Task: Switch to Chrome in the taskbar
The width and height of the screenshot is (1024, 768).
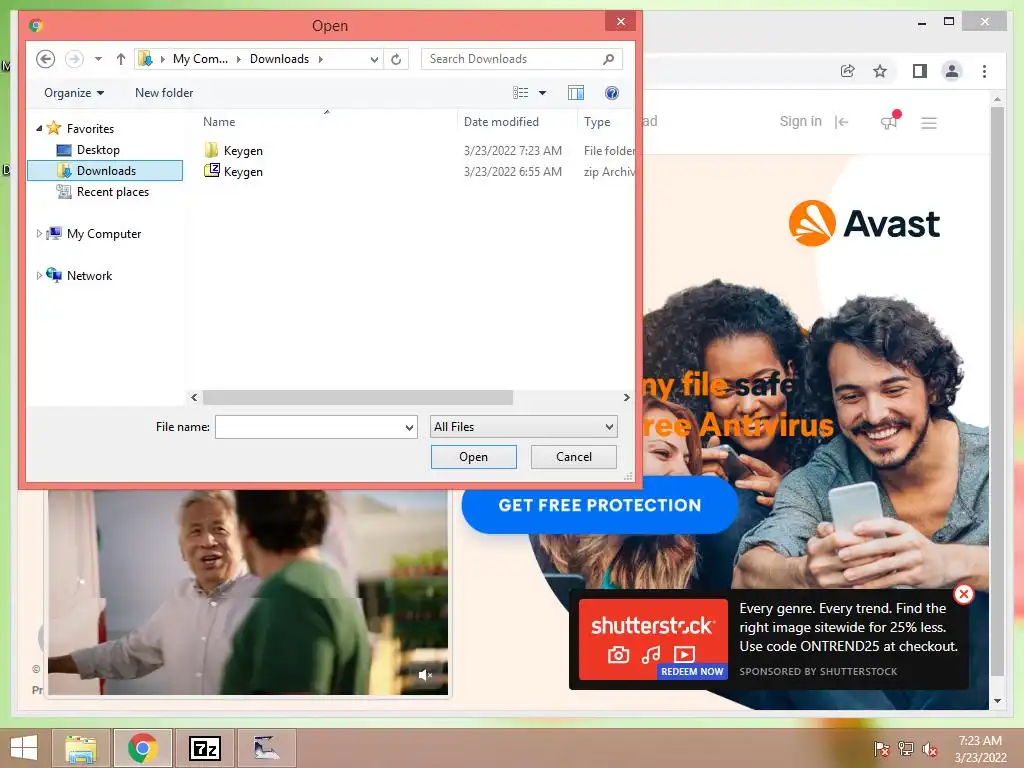Action: coord(143,748)
